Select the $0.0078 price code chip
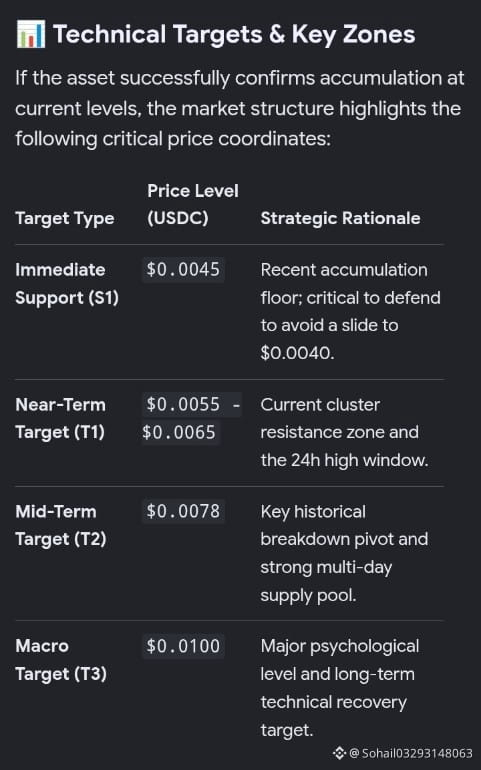Image resolution: width=481 pixels, height=770 pixels. [x=183, y=511]
